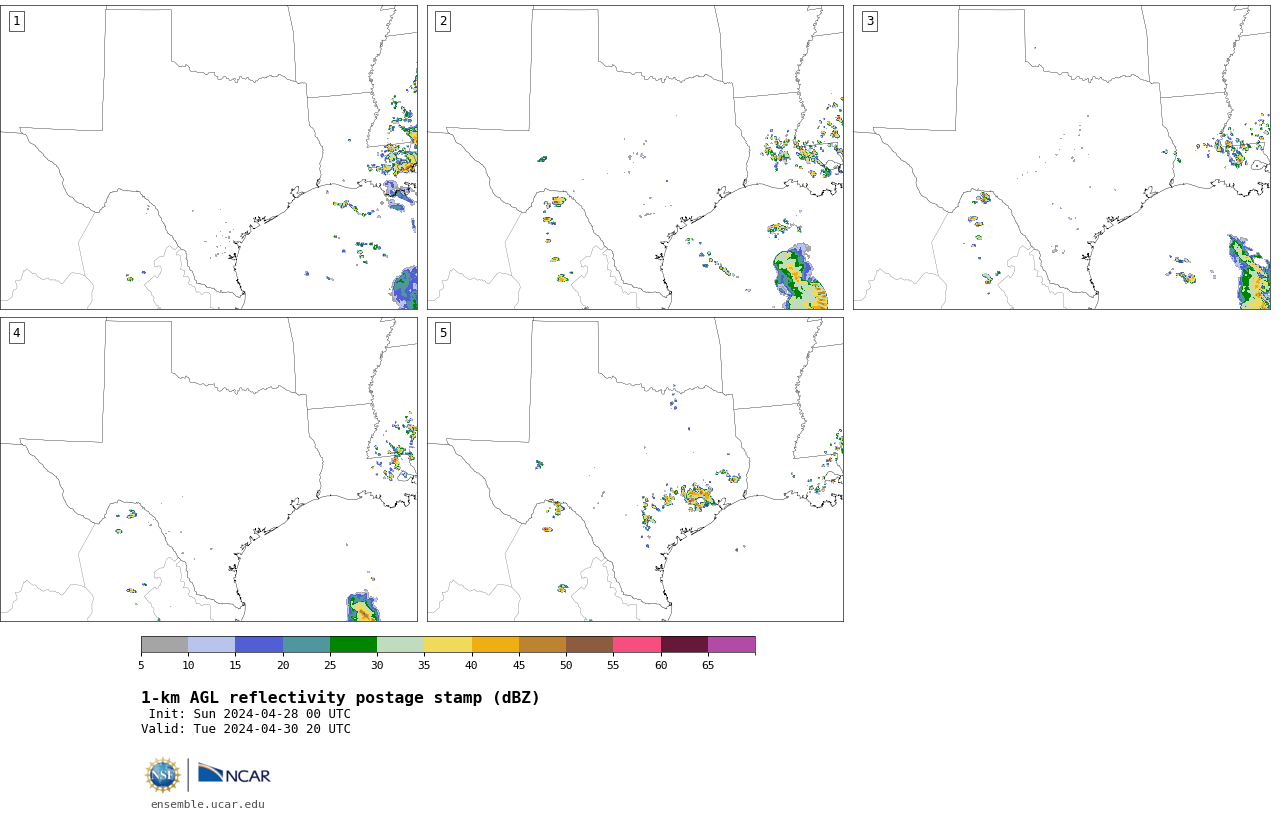
Task: Open ensemble member 2 reflectivity map
Action: point(635,157)
